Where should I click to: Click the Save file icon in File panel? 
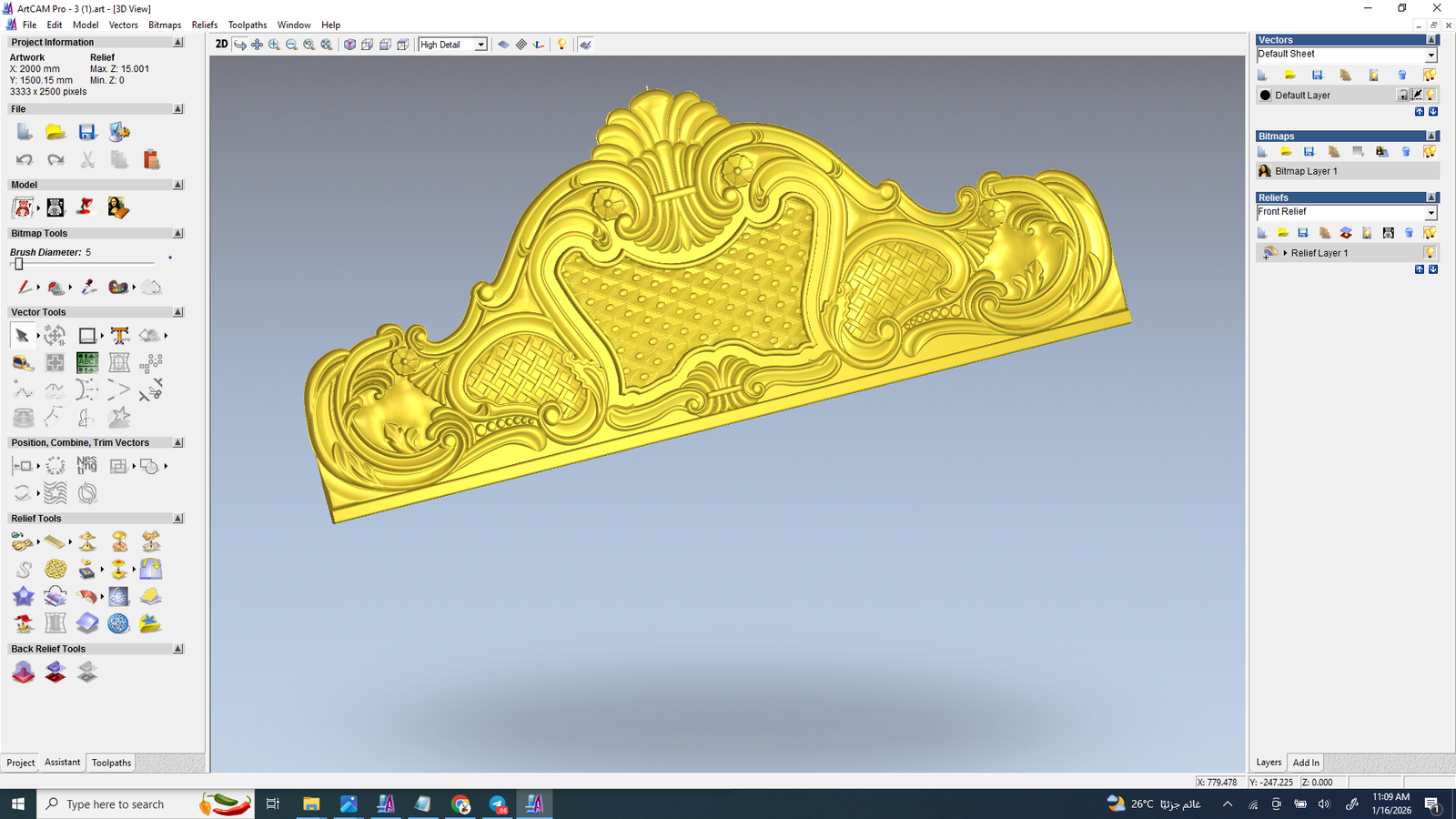86,133
